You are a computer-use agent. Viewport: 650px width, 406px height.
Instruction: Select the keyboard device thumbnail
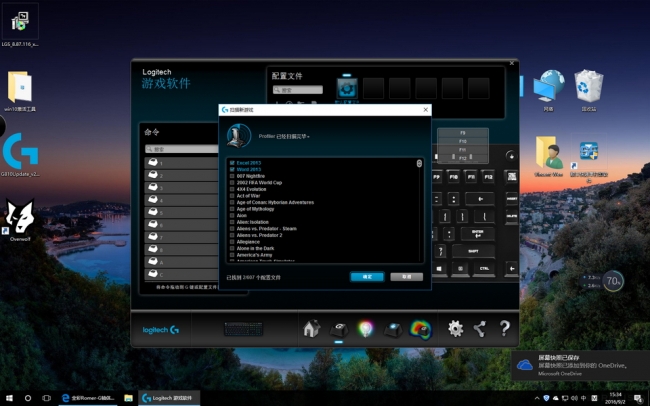click(x=238, y=329)
